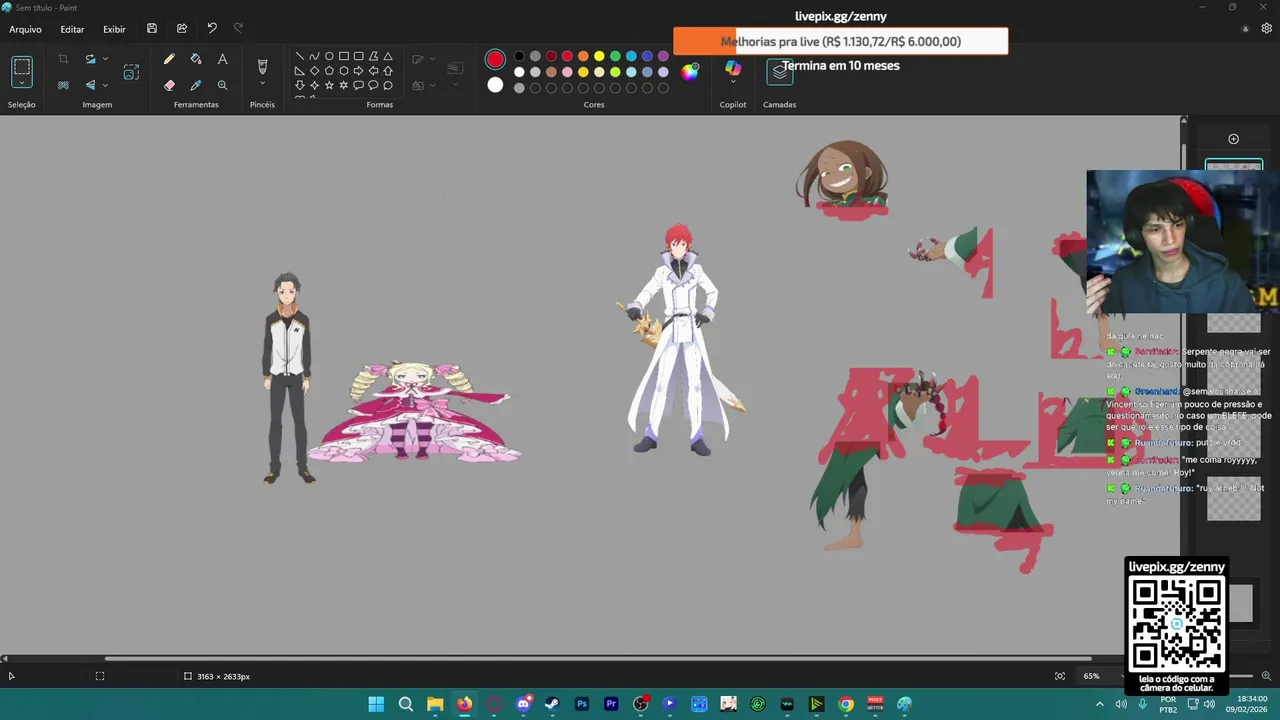Toggle the Camadas layers panel button
This screenshot has width=1280, height=720.
(x=780, y=72)
